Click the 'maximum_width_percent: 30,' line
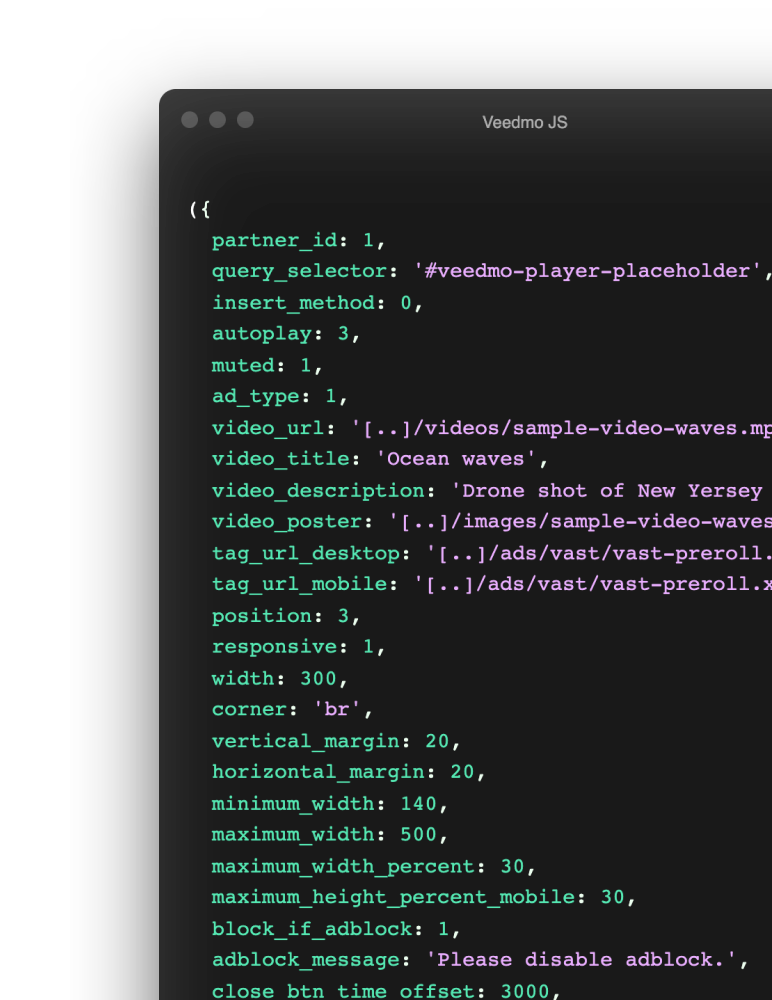Screen dimensions: 772x1000 [x=373, y=867]
